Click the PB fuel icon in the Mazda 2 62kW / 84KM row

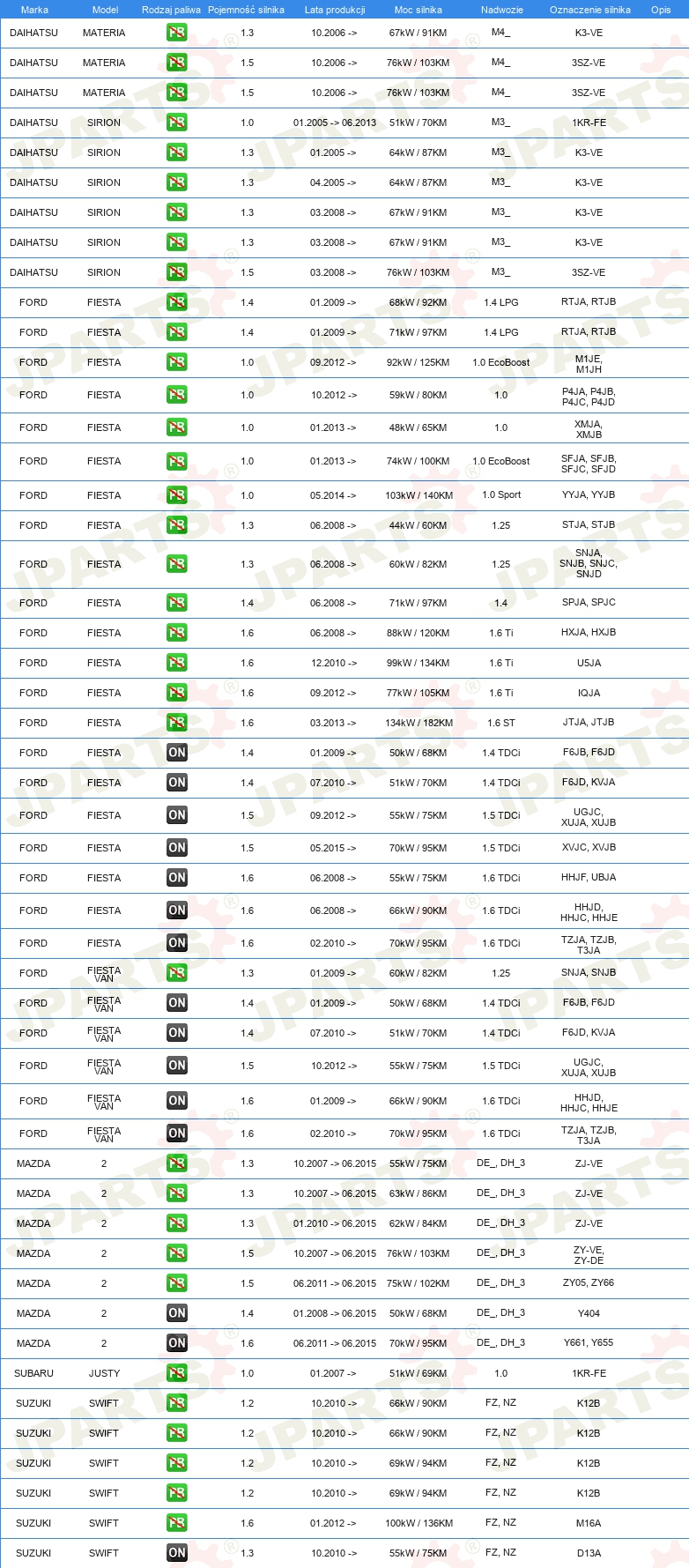pyautogui.click(x=176, y=1223)
